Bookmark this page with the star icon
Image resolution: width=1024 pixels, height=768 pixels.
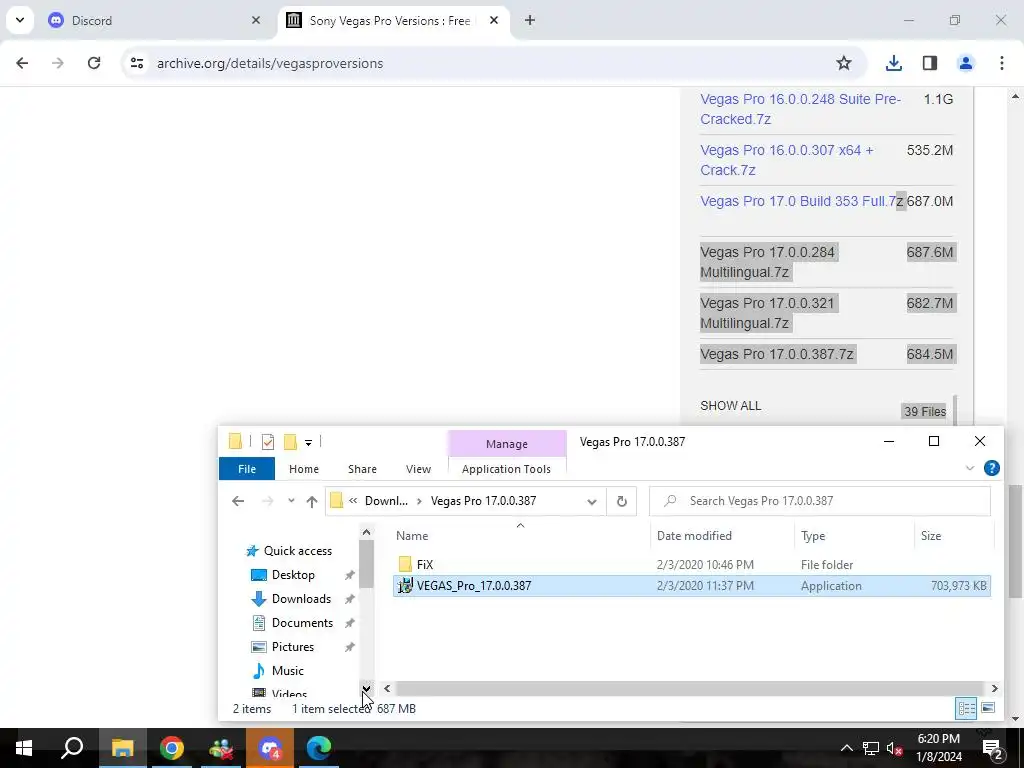[x=844, y=63]
